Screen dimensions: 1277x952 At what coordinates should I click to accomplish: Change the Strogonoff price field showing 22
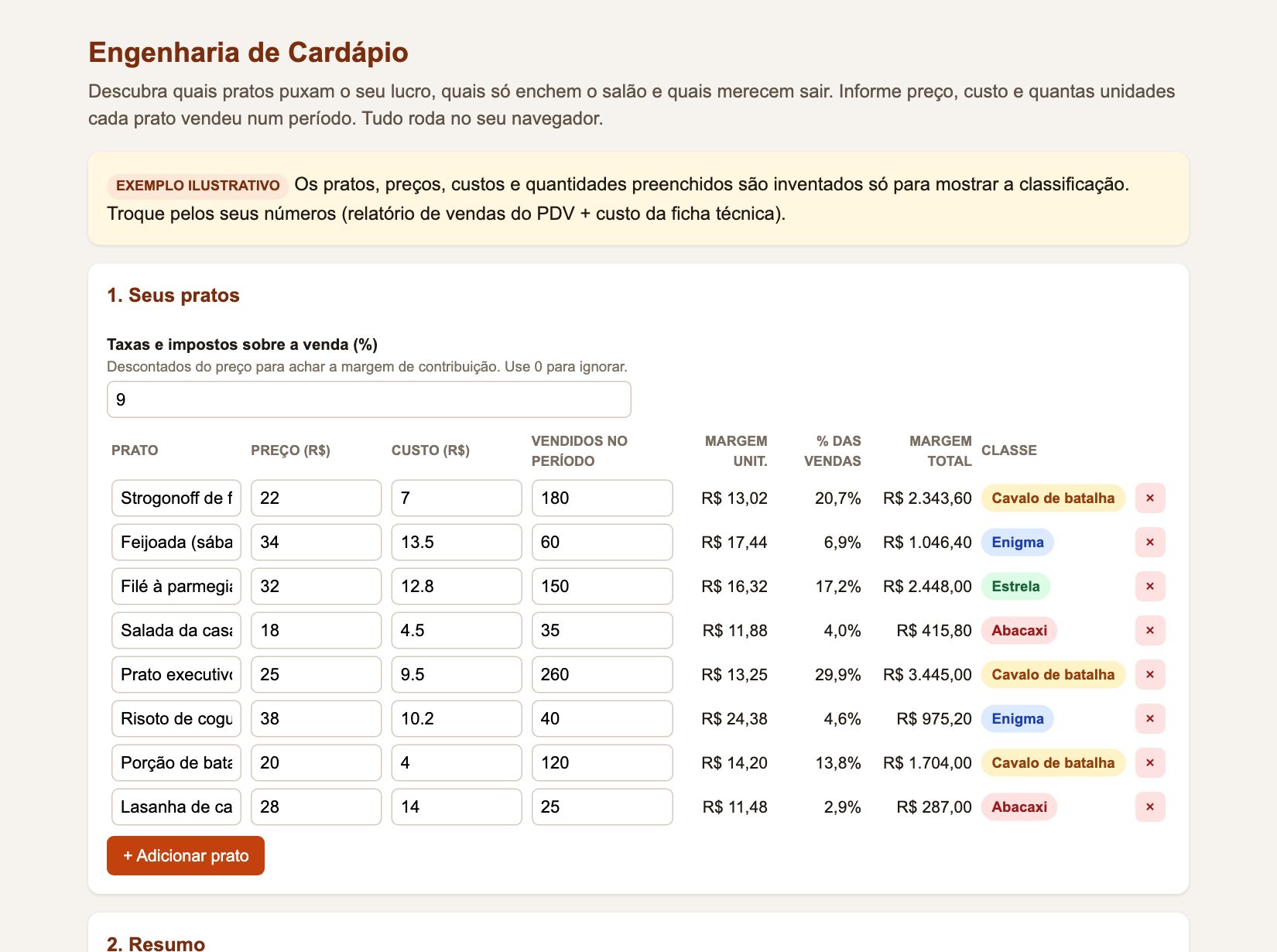[316, 498]
